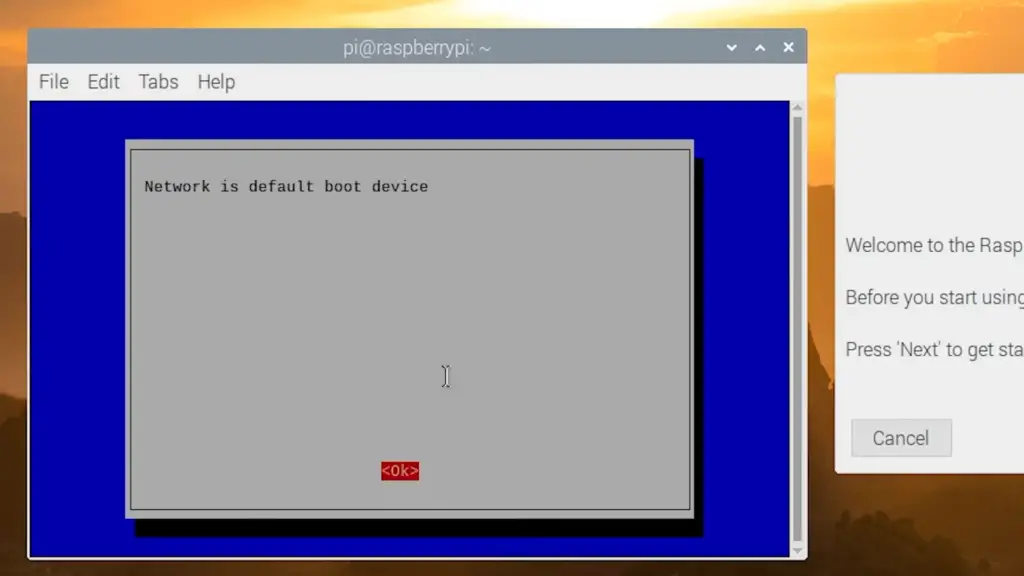This screenshot has width=1024, height=576.
Task: Open the File menu
Action: pyautogui.click(x=54, y=82)
